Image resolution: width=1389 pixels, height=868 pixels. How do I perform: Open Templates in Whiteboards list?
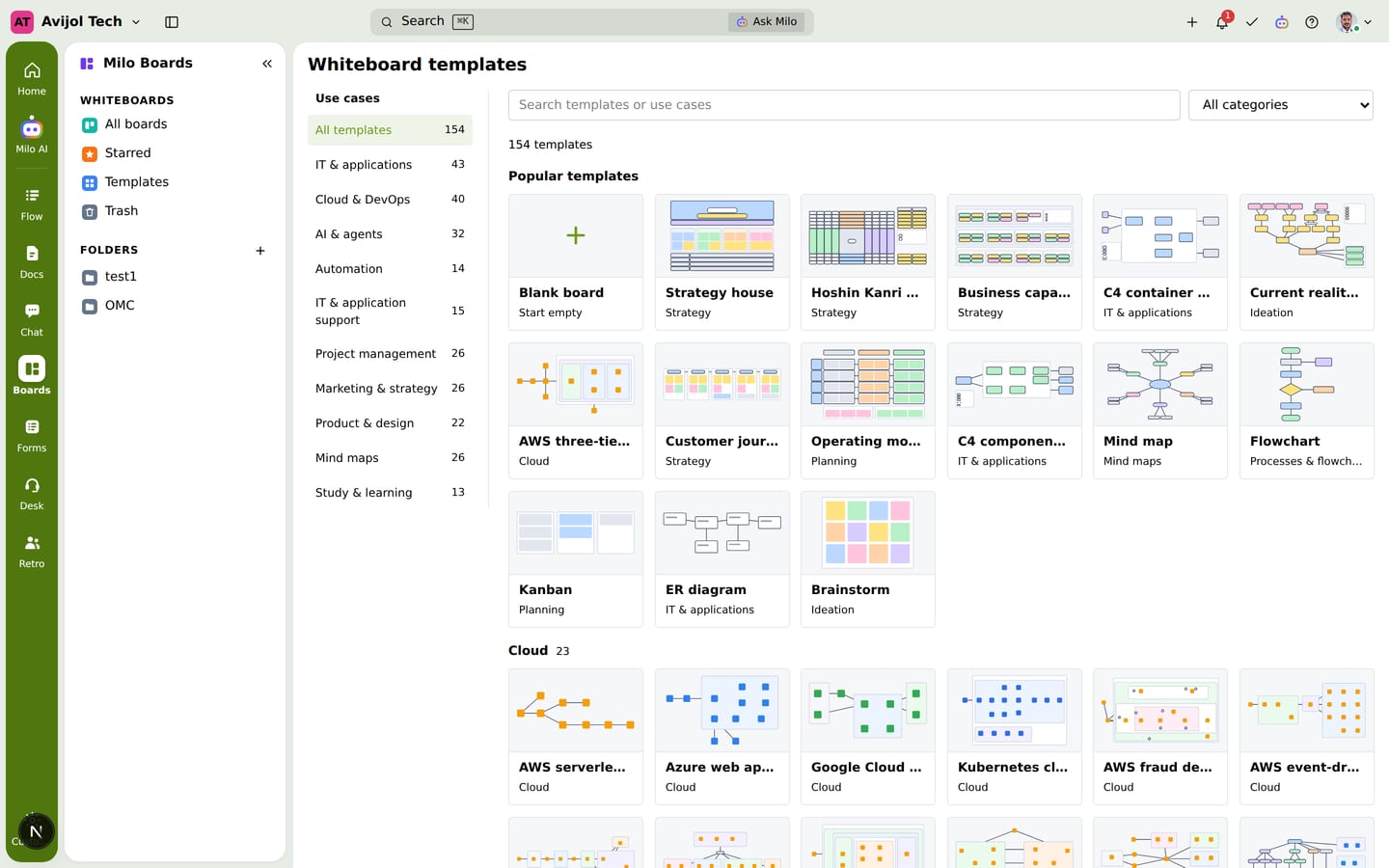pos(175,182)
